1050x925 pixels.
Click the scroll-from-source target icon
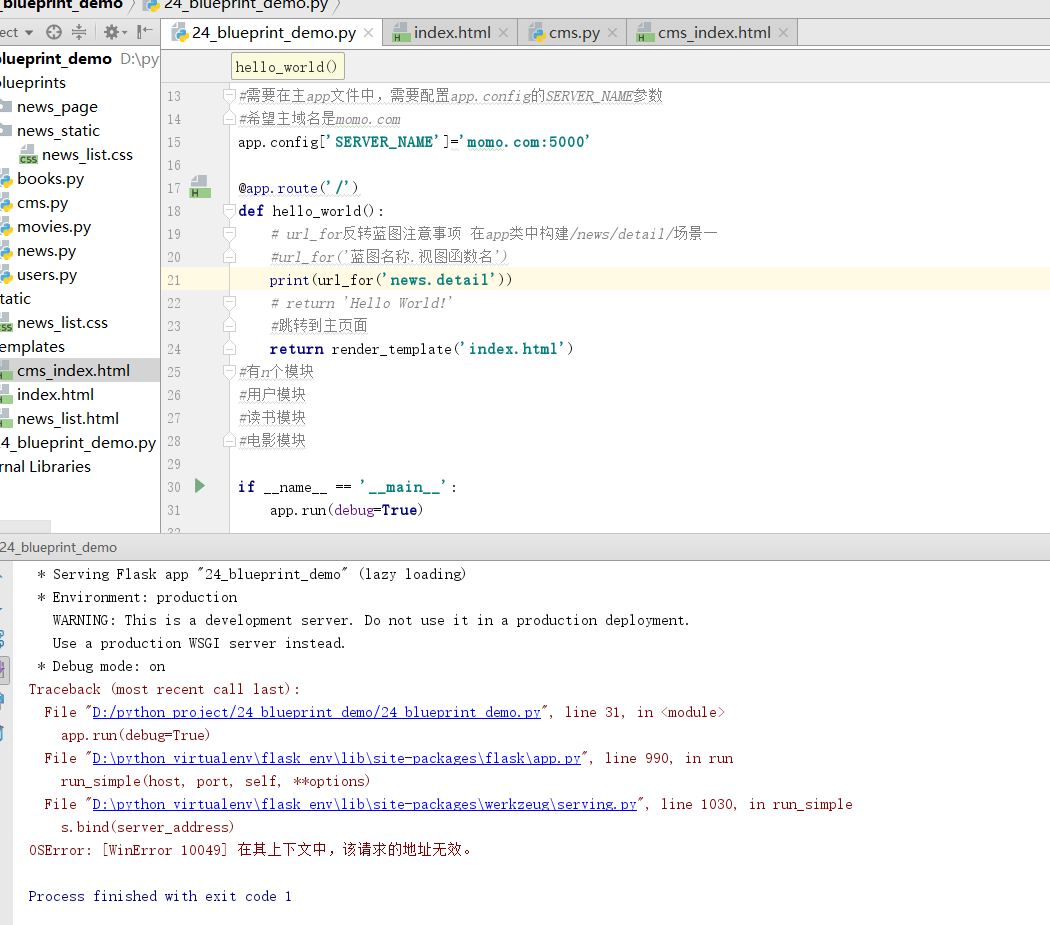[x=54, y=32]
